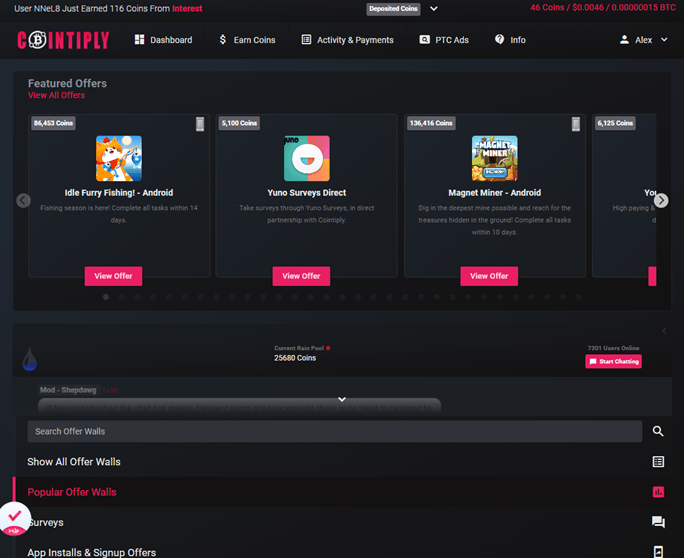Click the Idle Furry Fishing game thumbnail
Viewport: 684px width, 558px height.
(119, 158)
